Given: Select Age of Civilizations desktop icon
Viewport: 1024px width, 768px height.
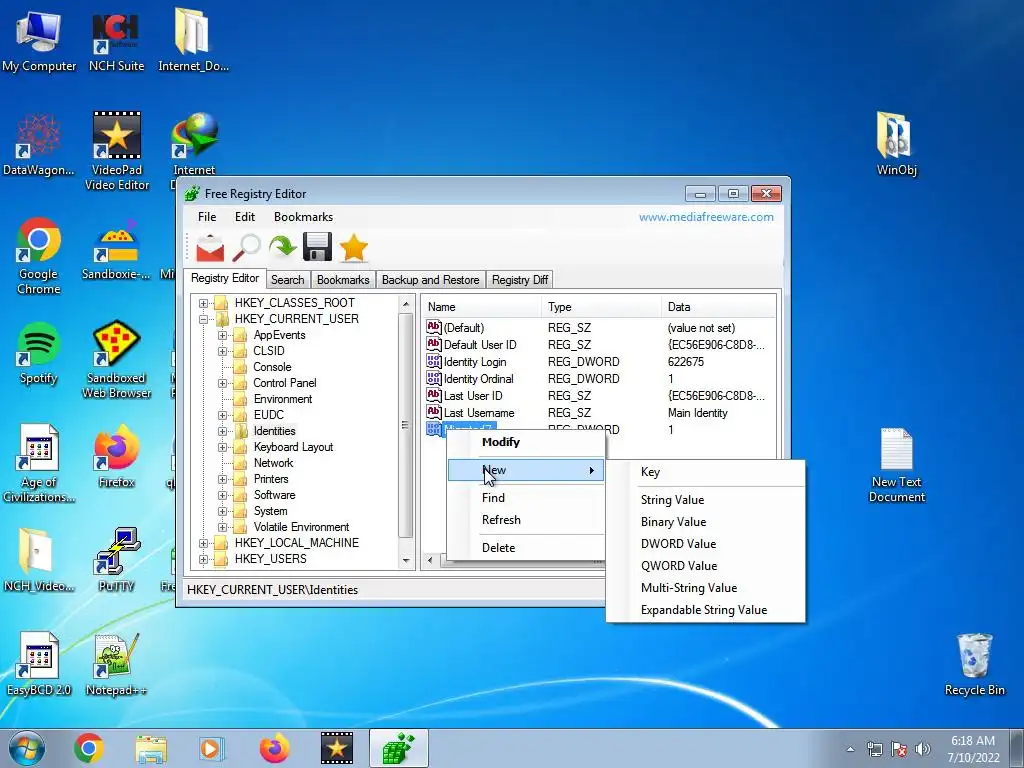Looking at the screenshot, I should (39, 464).
